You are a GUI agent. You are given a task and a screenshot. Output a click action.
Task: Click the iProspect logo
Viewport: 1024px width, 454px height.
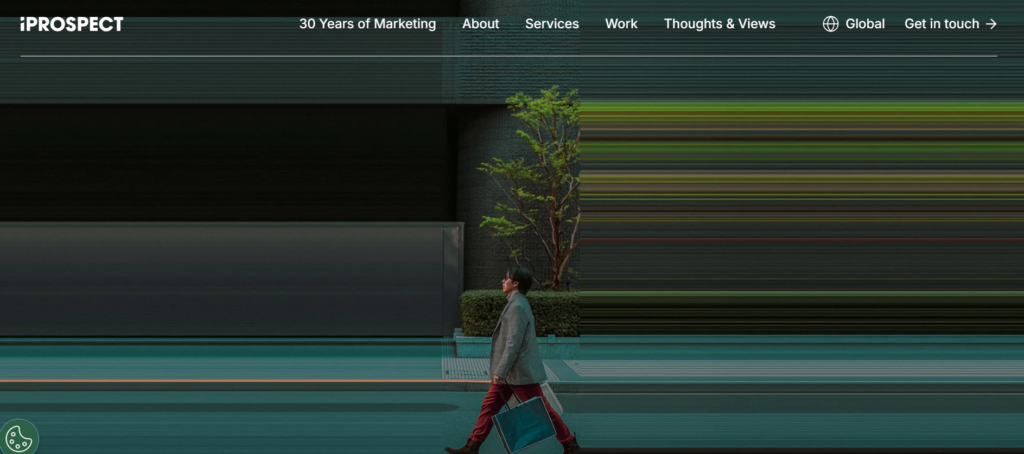click(71, 24)
